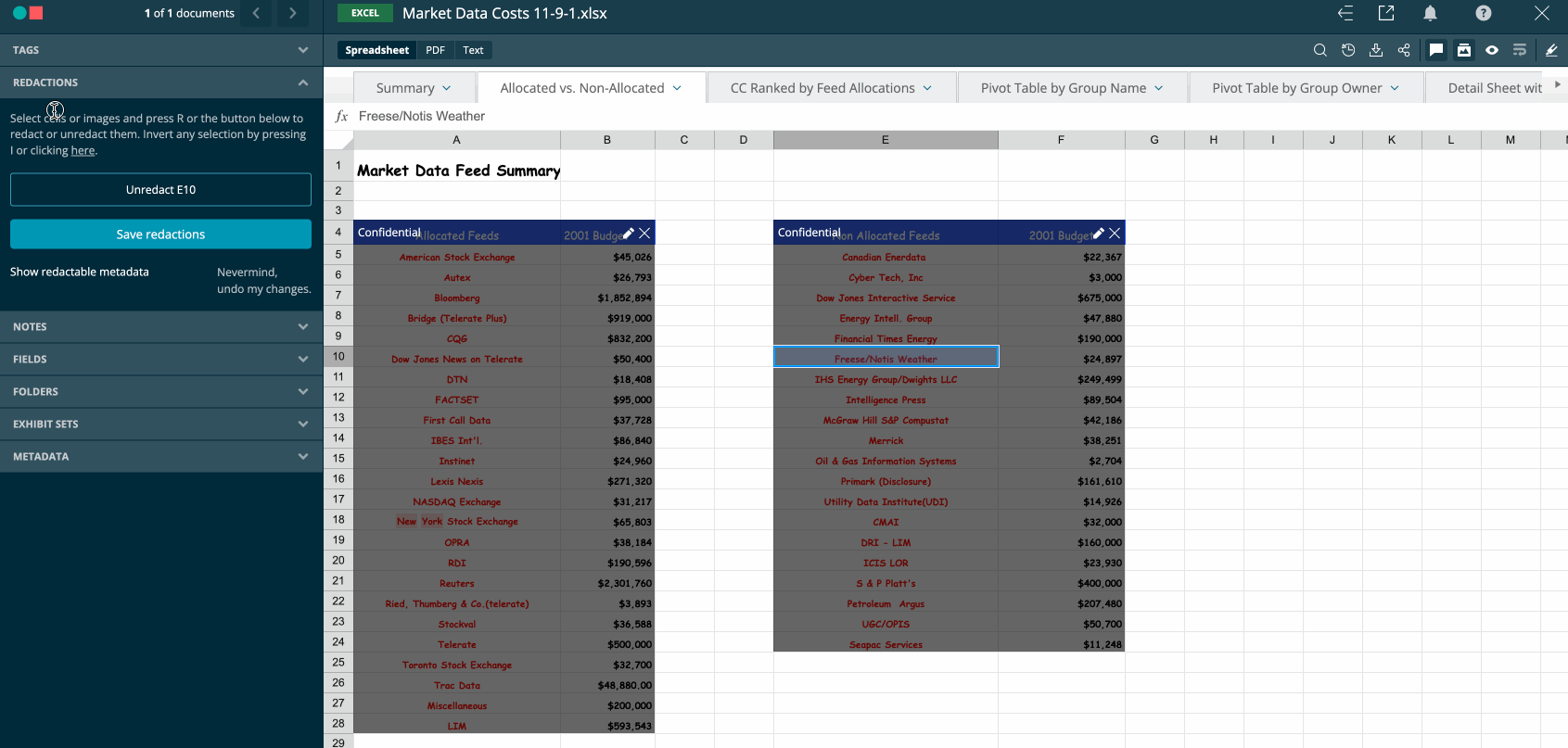Select the Reuters cell

pos(457,583)
